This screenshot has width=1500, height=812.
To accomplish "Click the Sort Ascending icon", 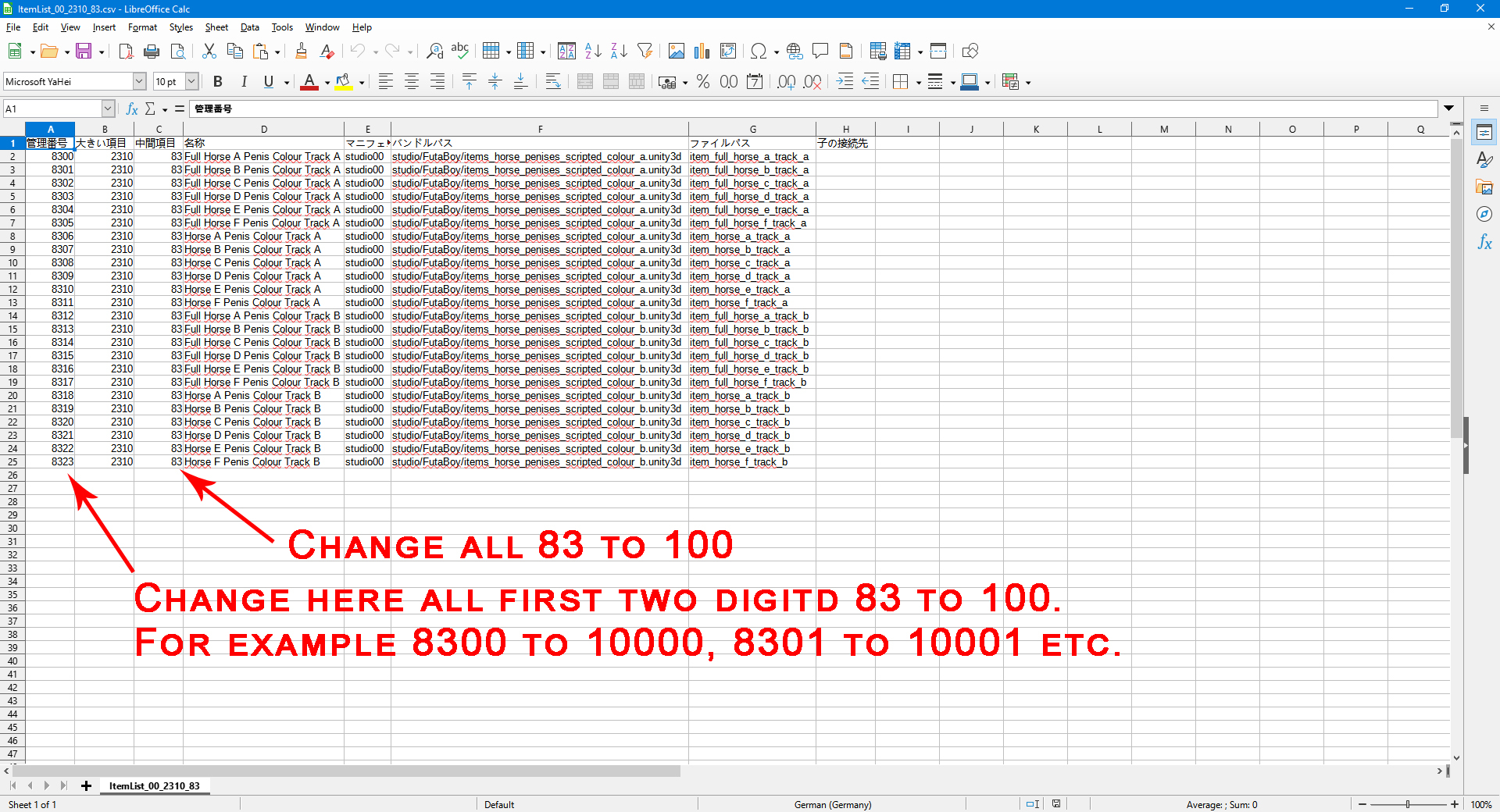I will [593, 52].
